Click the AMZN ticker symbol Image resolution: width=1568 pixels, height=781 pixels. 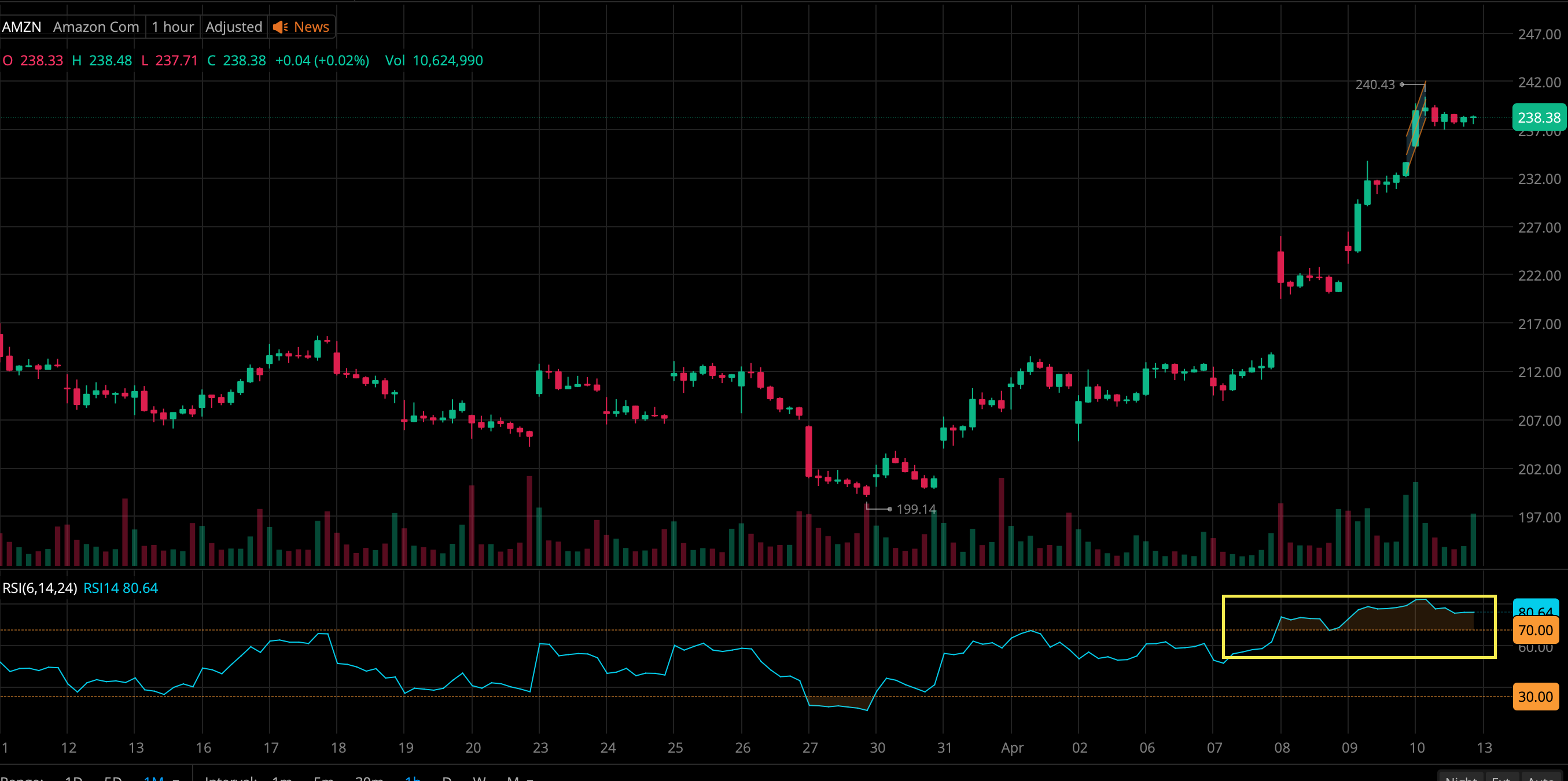22,27
